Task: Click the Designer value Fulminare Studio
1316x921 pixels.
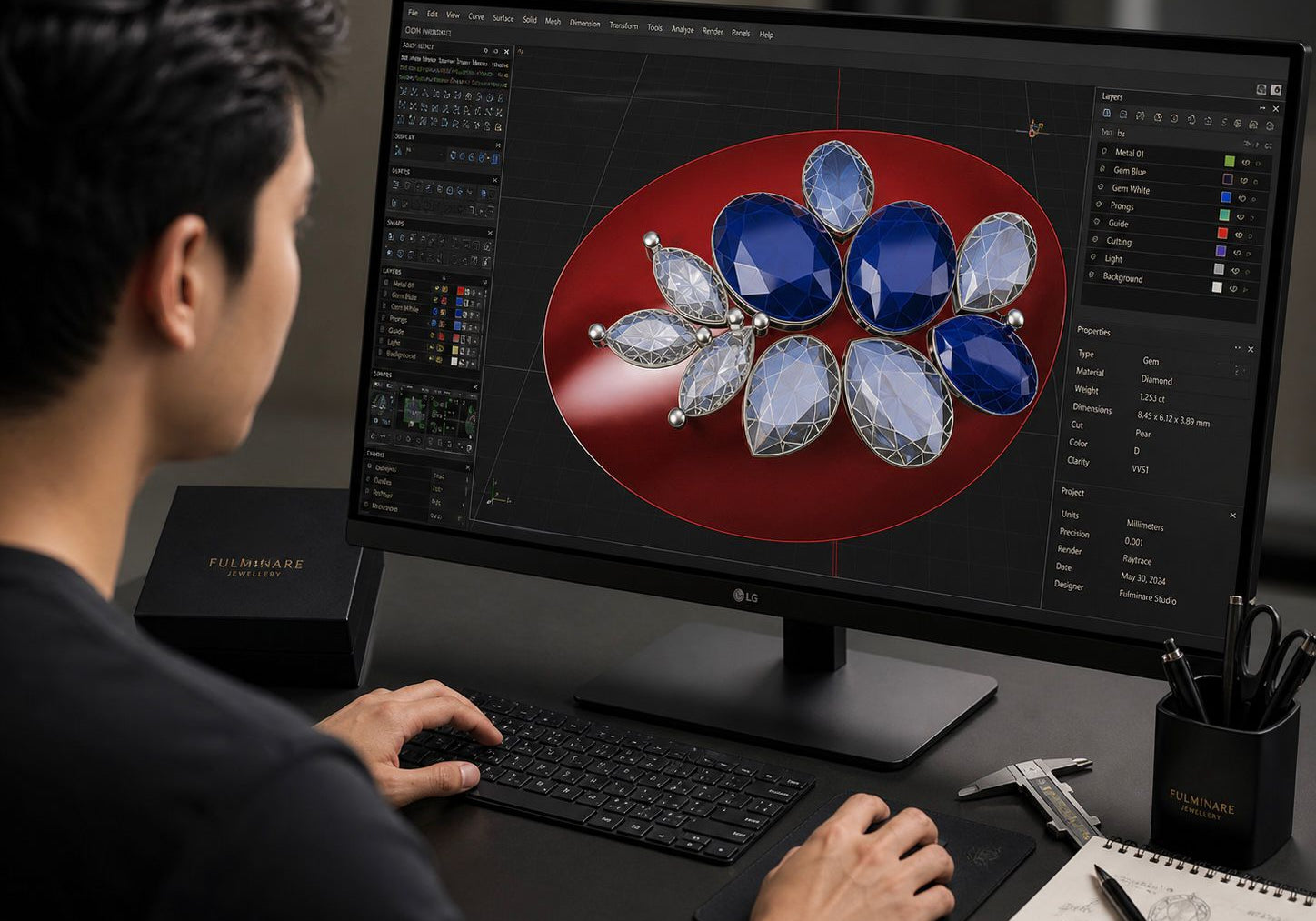Action: click(1147, 597)
